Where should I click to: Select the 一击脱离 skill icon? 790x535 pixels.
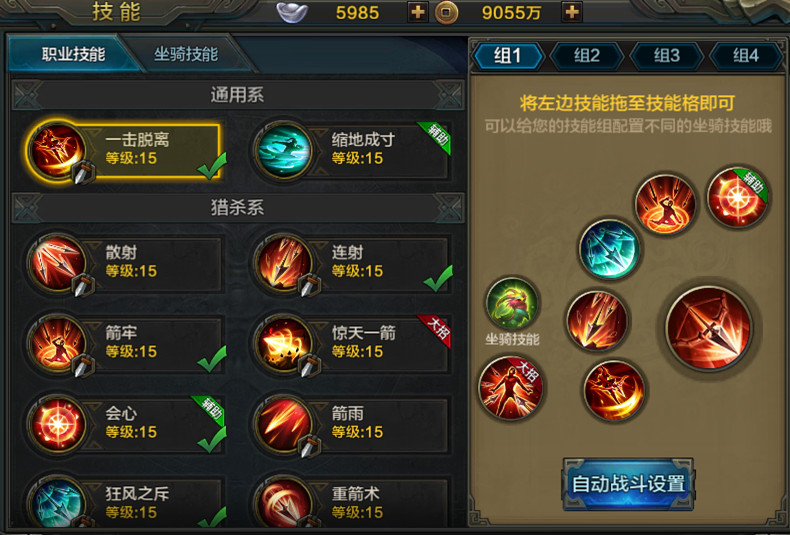57,150
